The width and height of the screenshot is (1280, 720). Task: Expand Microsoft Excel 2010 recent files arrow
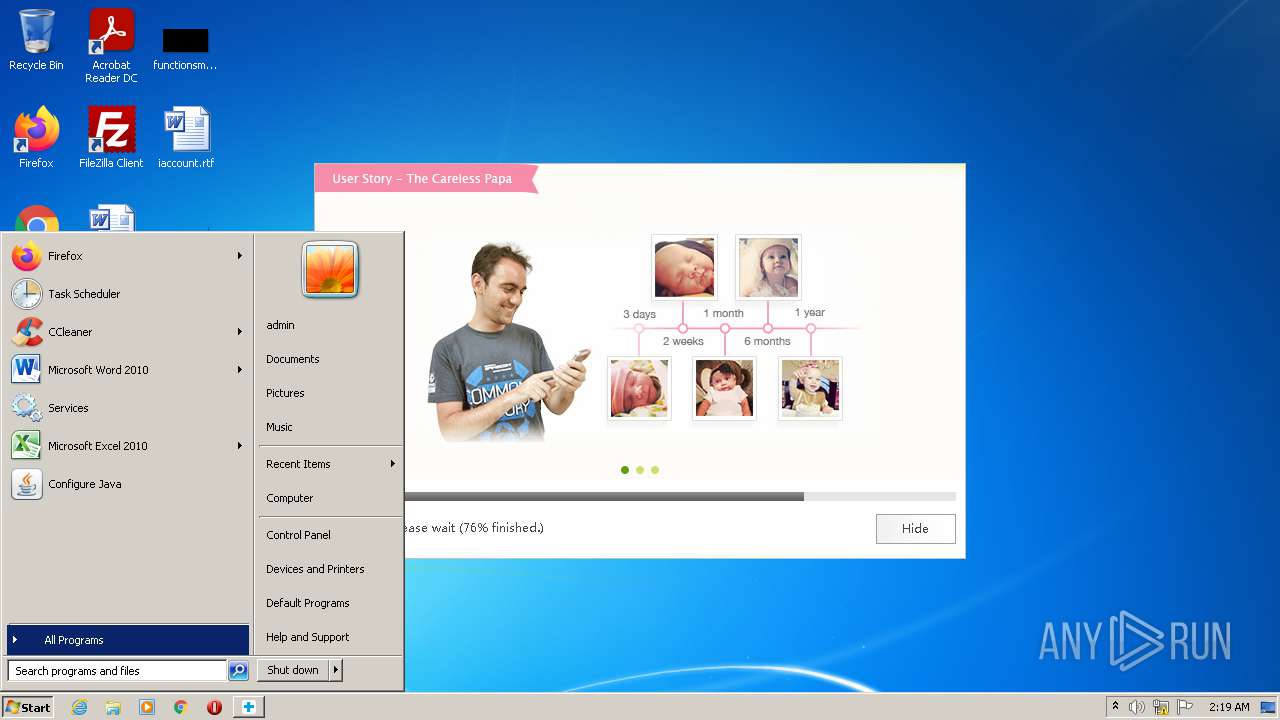[240, 446]
